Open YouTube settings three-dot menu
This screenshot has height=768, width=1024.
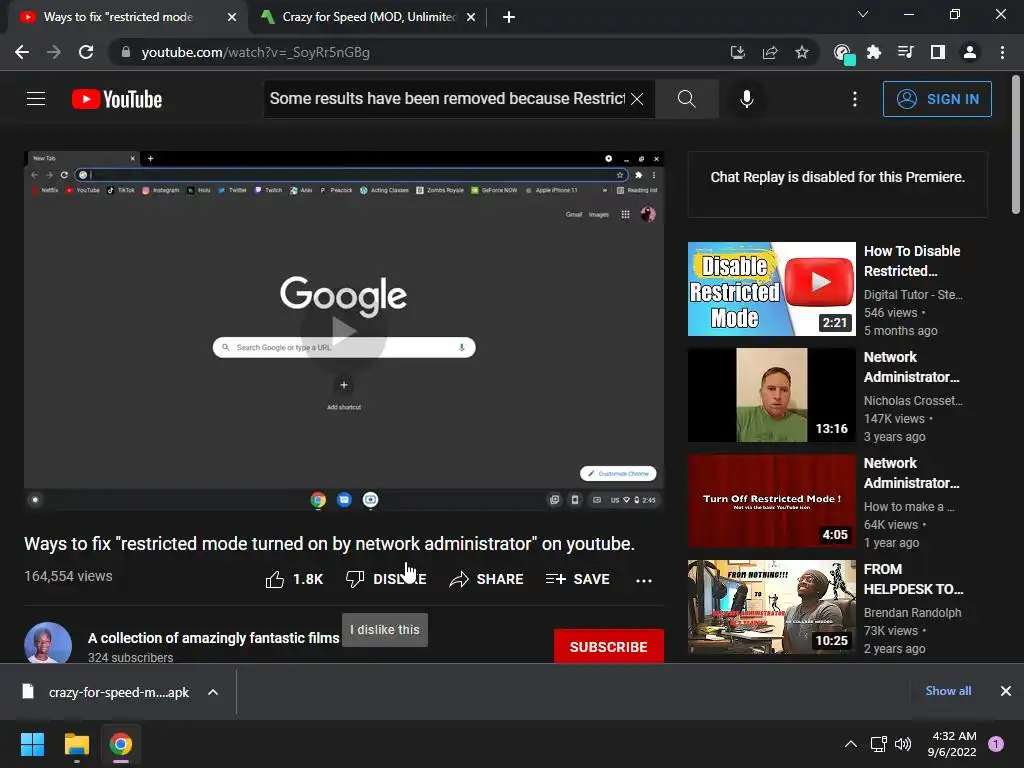(x=854, y=99)
